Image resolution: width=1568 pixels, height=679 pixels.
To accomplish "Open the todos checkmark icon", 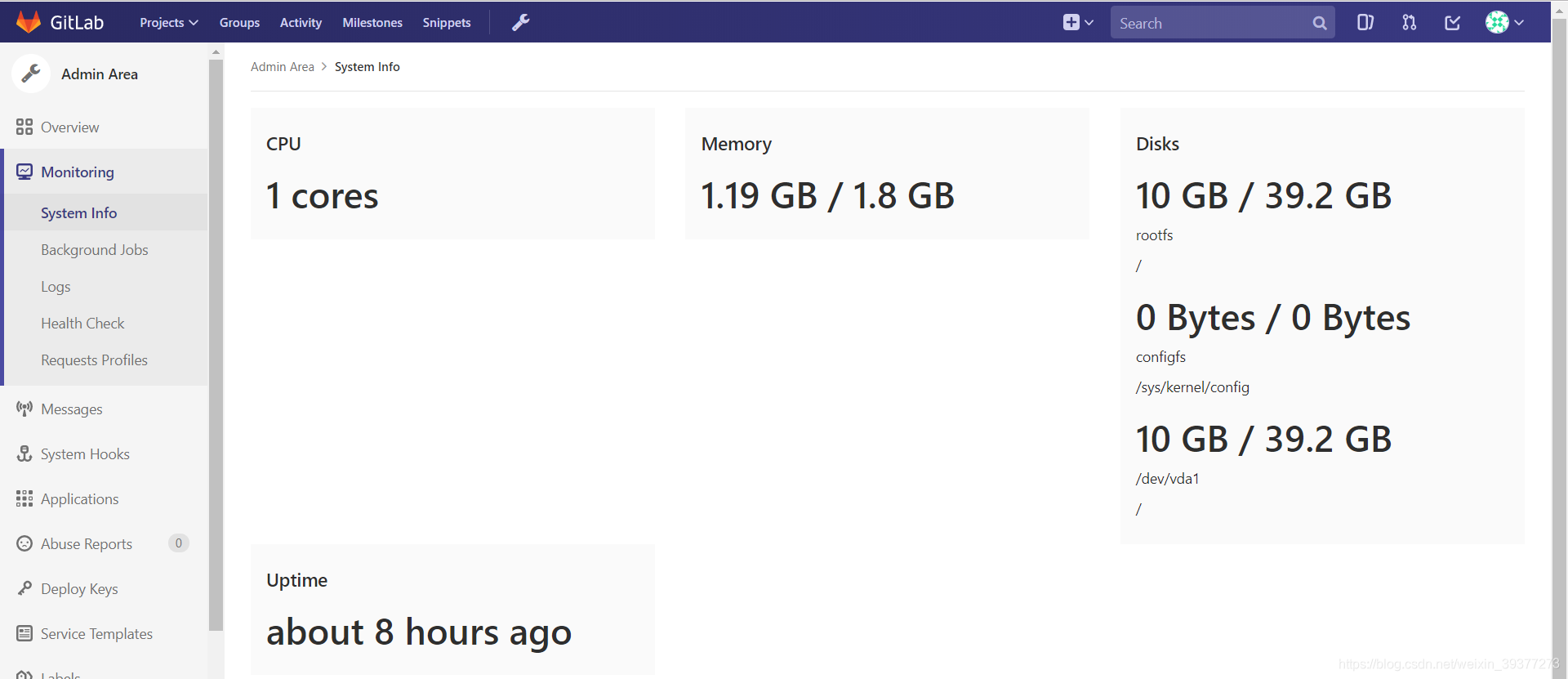I will (1452, 23).
